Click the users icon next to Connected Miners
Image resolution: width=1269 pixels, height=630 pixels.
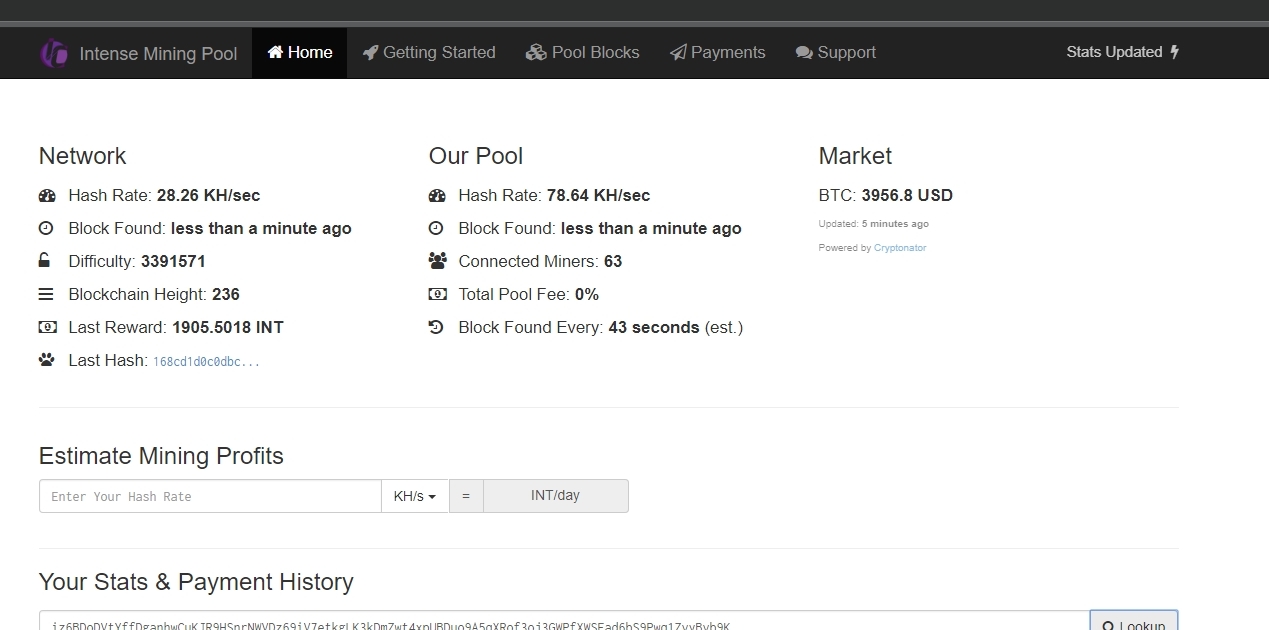pos(436,261)
